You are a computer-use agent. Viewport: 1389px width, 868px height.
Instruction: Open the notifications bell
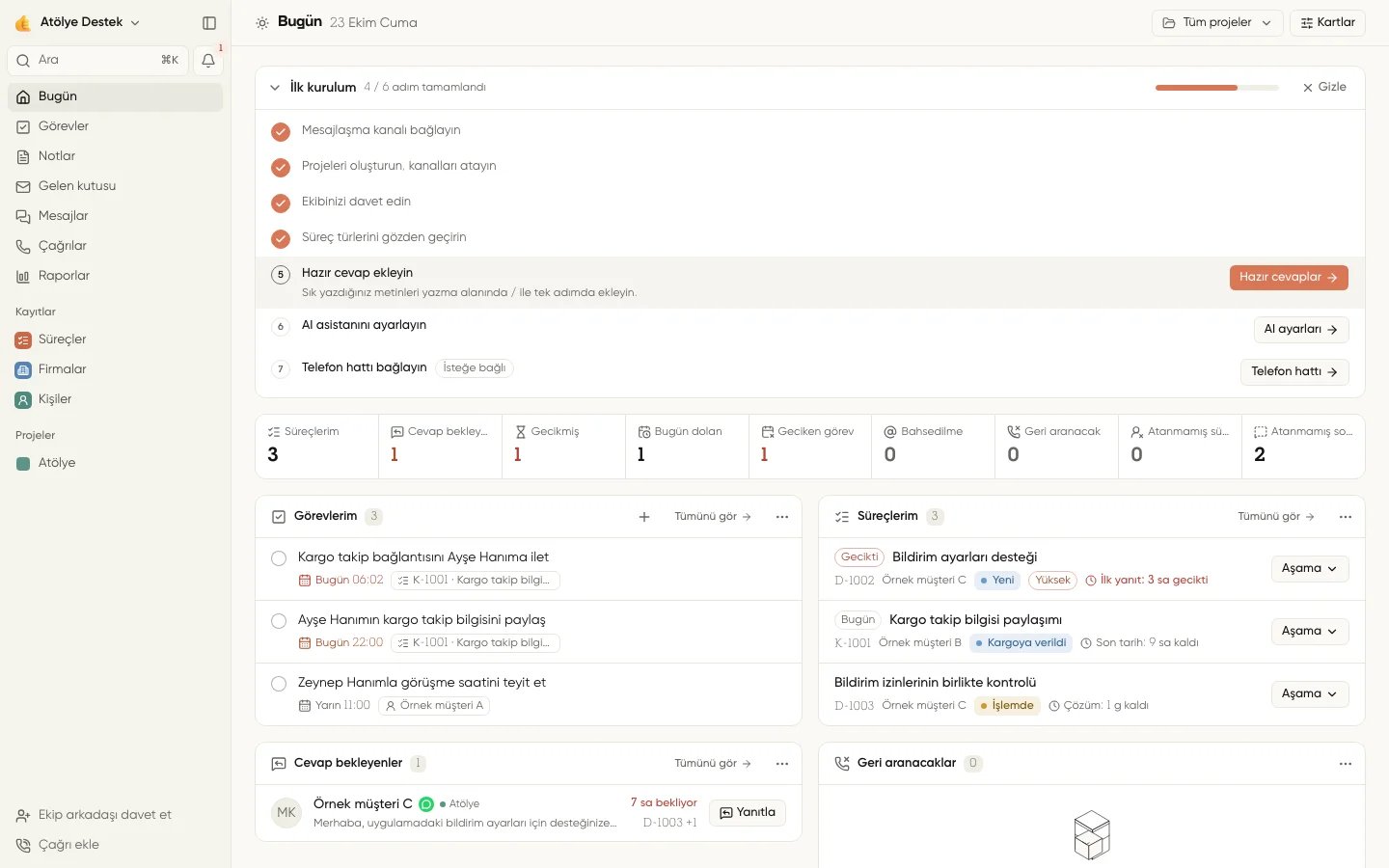[208, 61]
